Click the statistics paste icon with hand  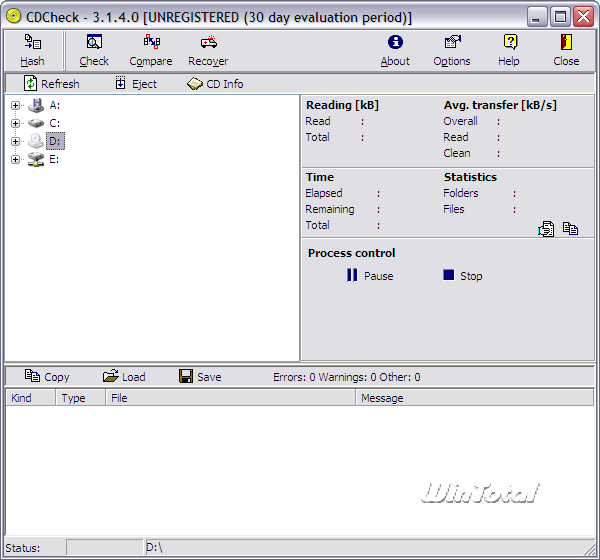pyautogui.click(x=546, y=229)
